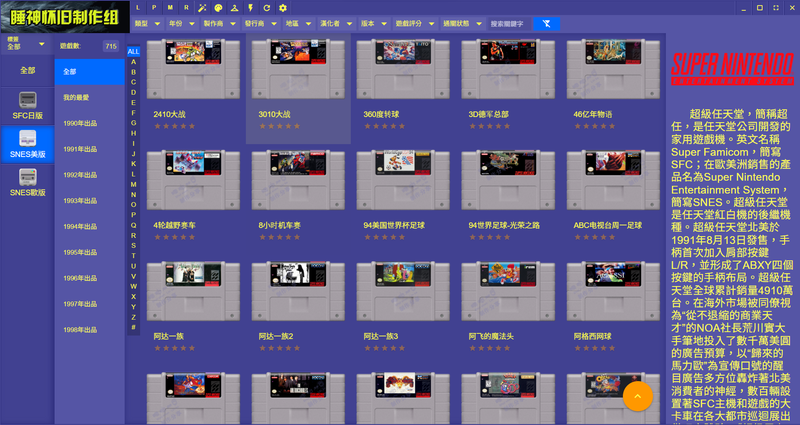Select 全部 in the platform sidebar

point(28,70)
